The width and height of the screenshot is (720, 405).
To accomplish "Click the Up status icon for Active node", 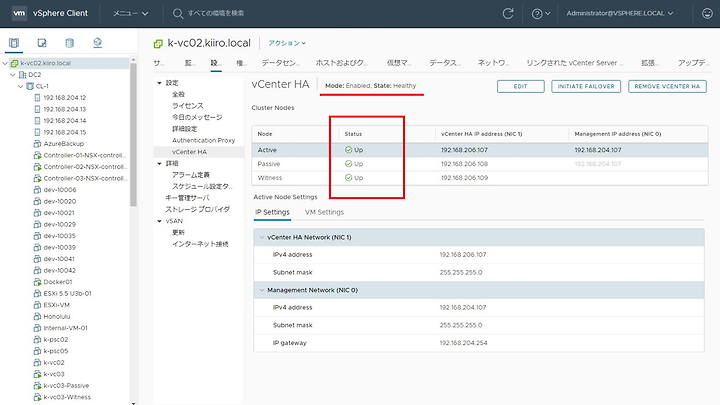I will point(349,150).
